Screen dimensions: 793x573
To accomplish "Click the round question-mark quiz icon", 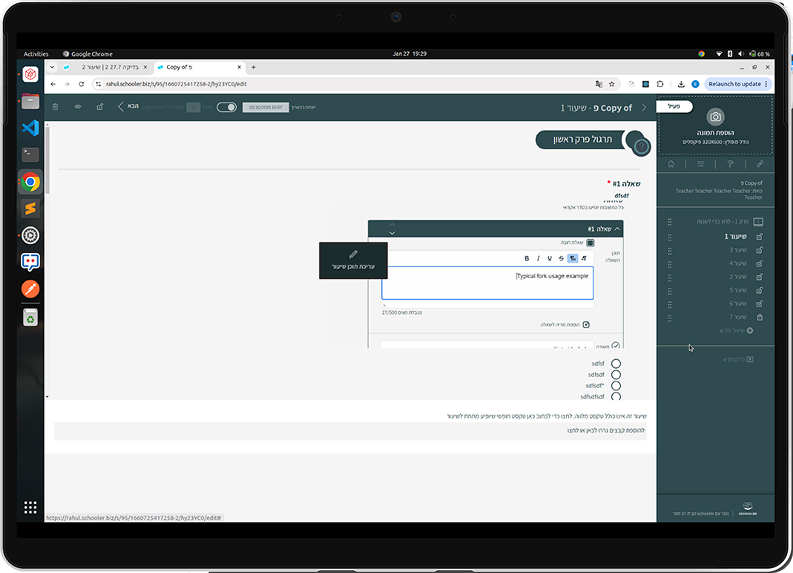I will click(641, 147).
